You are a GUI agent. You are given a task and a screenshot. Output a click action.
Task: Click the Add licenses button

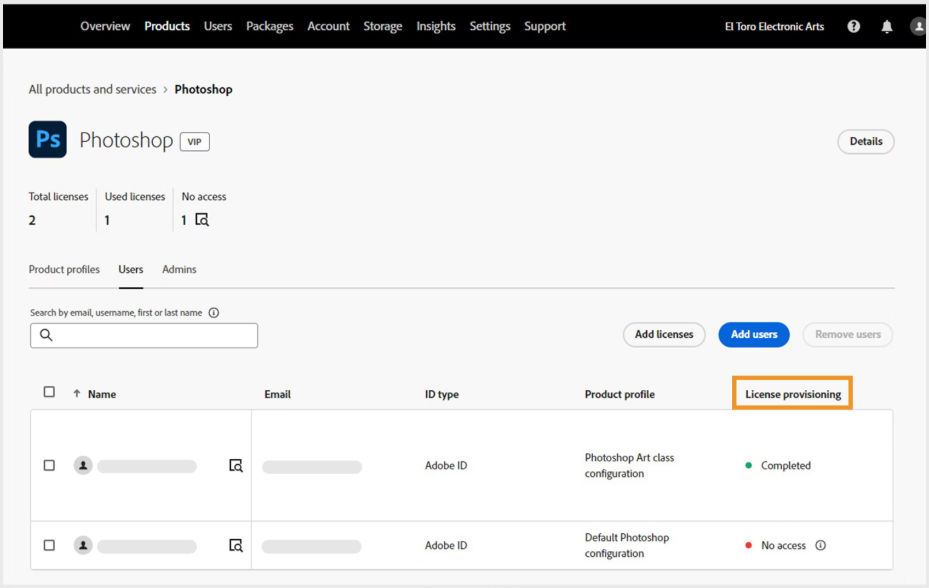pyautogui.click(x=664, y=334)
